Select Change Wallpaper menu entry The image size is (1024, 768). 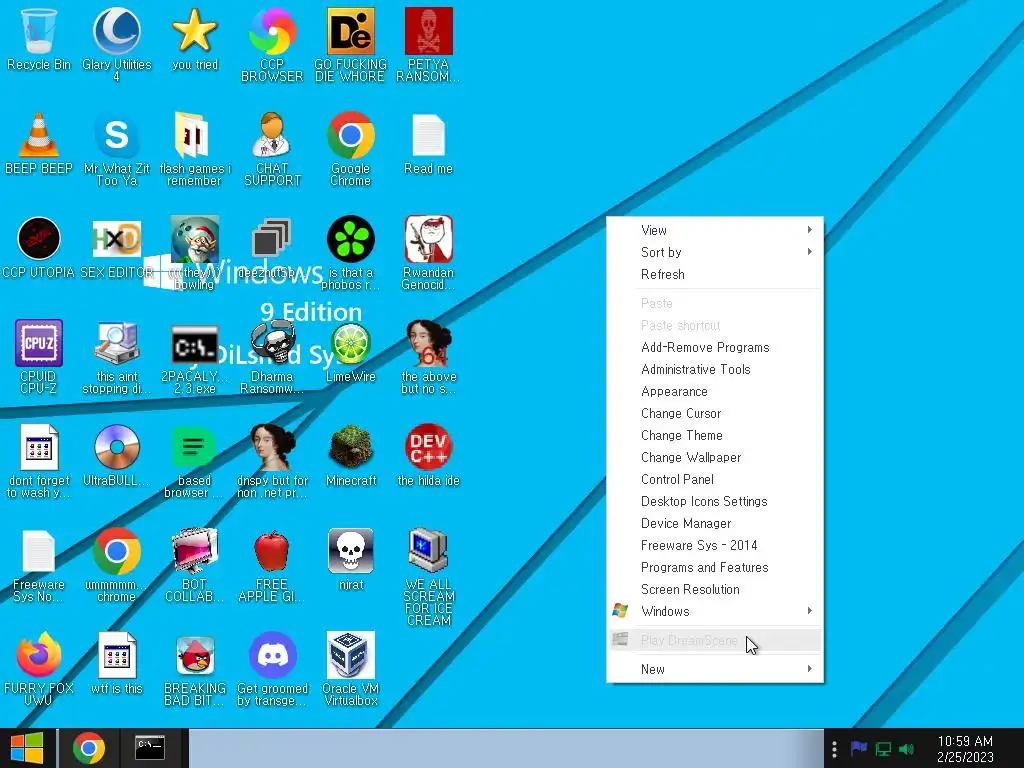pos(714,457)
